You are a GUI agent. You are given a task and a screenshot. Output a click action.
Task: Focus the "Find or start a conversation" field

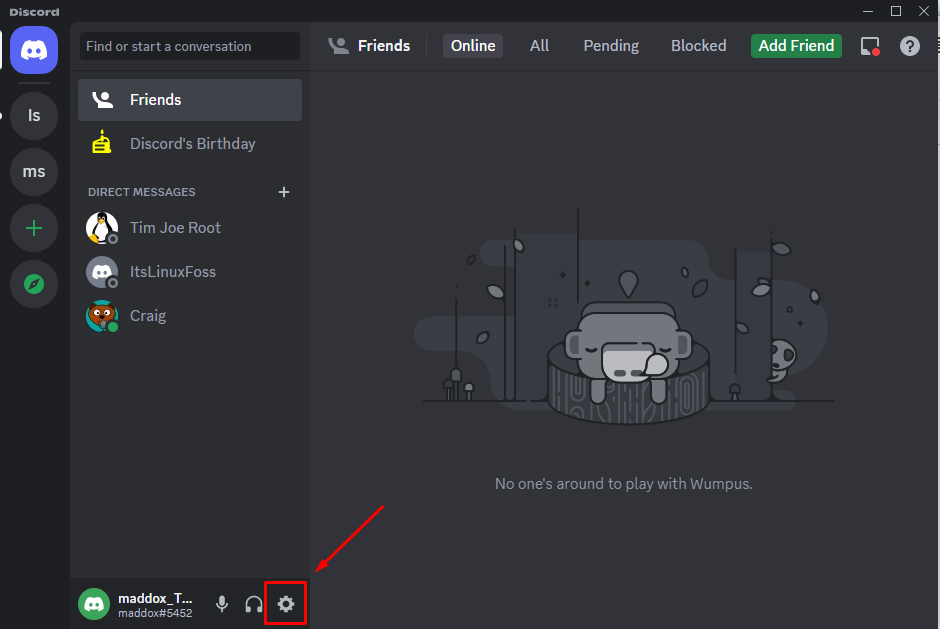click(189, 46)
